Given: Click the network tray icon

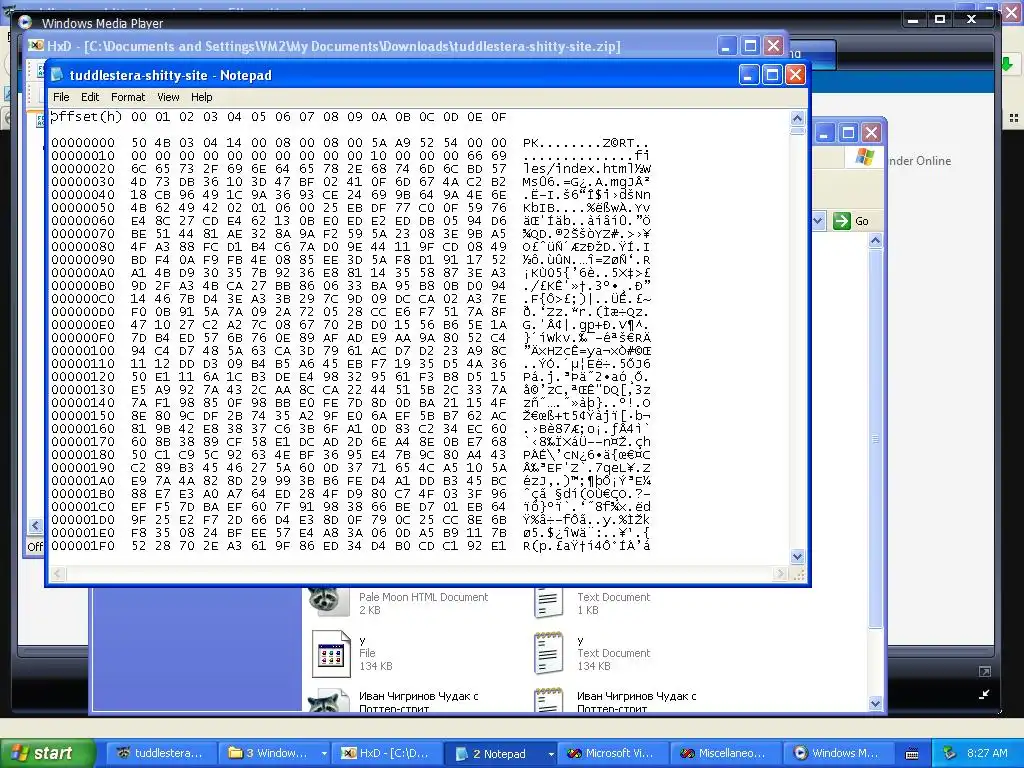Looking at the screenshot, I should click(x=949, y=753).
